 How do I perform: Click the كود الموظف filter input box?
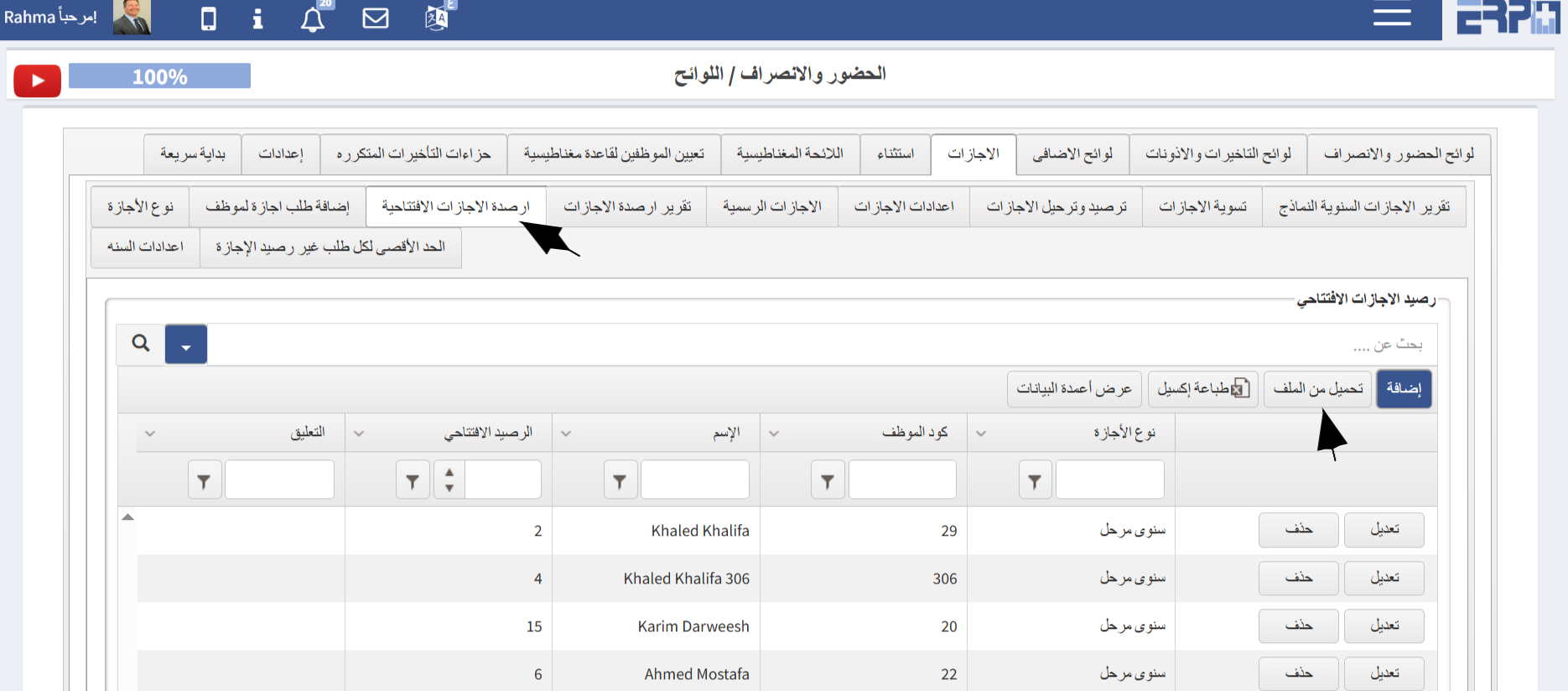[x=902, y=480]
